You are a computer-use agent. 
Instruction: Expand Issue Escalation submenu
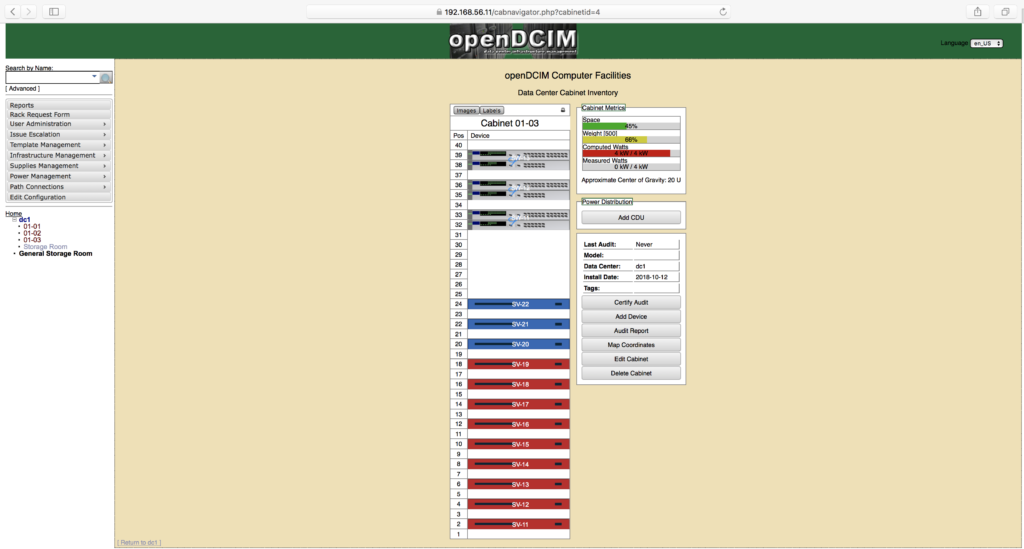(x=58, y=134)
